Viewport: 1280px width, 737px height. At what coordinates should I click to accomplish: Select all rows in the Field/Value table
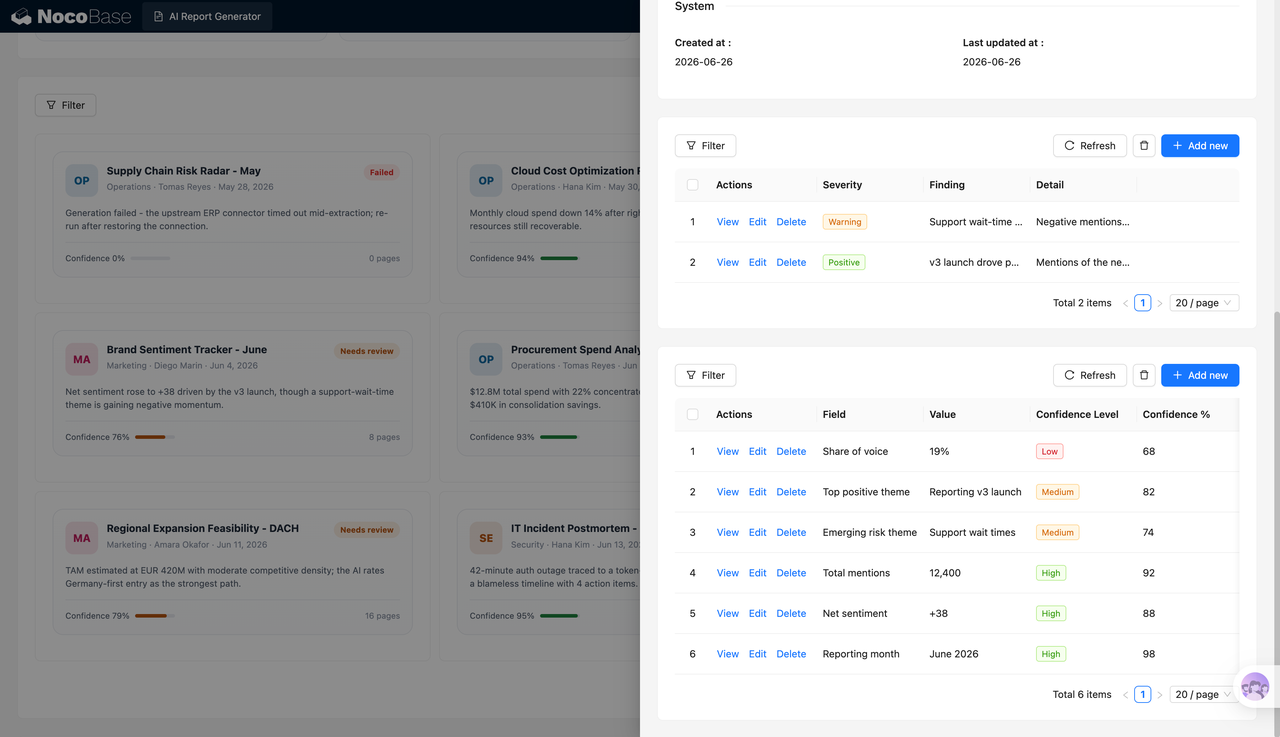click(x=692, y=414)
